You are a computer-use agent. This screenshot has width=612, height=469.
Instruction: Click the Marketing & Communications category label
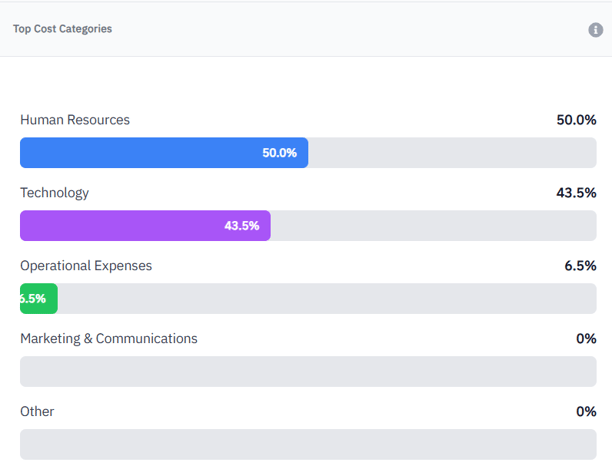click(x=109, y=339)
